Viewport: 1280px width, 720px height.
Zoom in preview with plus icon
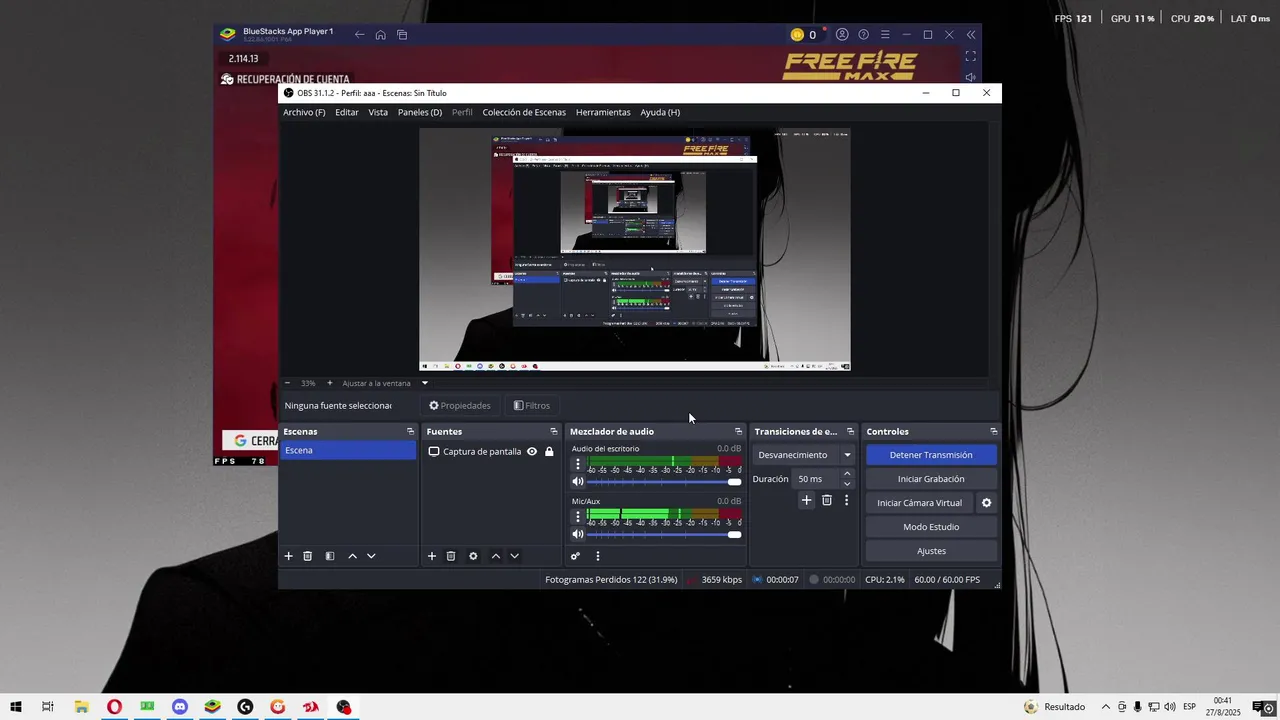point(330,383)
